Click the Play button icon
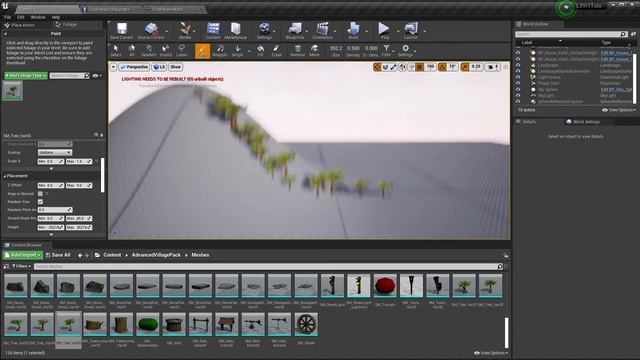 coord(384,31)
